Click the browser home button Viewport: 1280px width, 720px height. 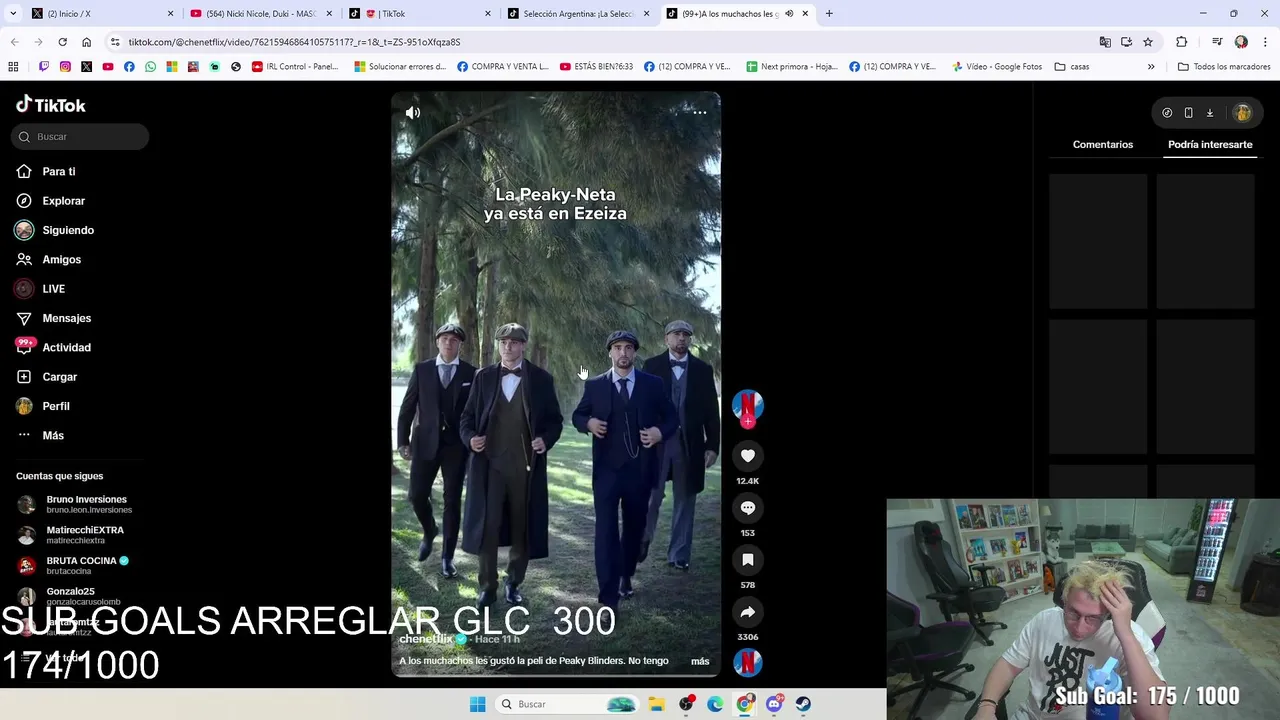pyautogui.click(x=86, y=42)
